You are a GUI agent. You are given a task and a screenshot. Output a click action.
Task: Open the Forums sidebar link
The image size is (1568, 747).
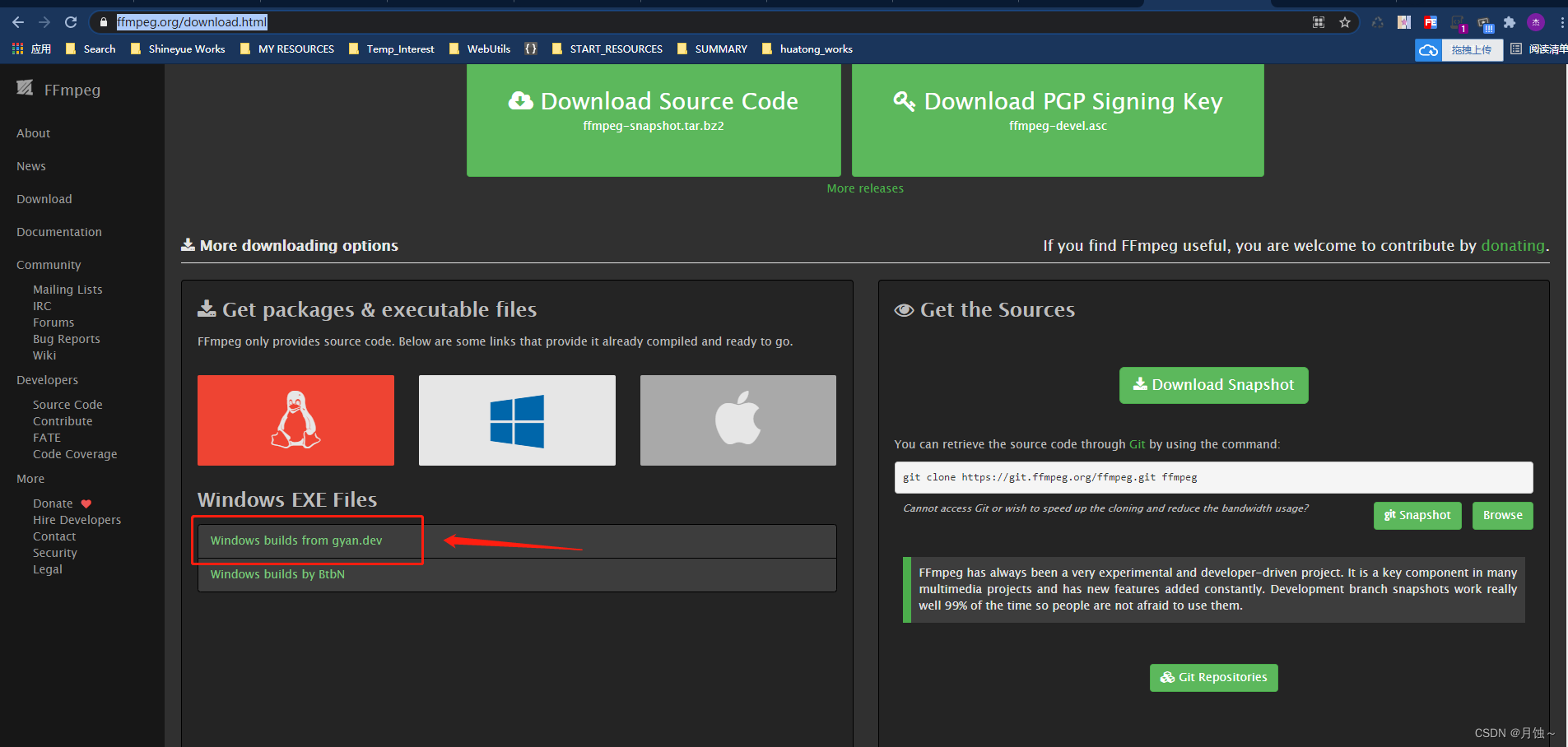pos(54,322)
